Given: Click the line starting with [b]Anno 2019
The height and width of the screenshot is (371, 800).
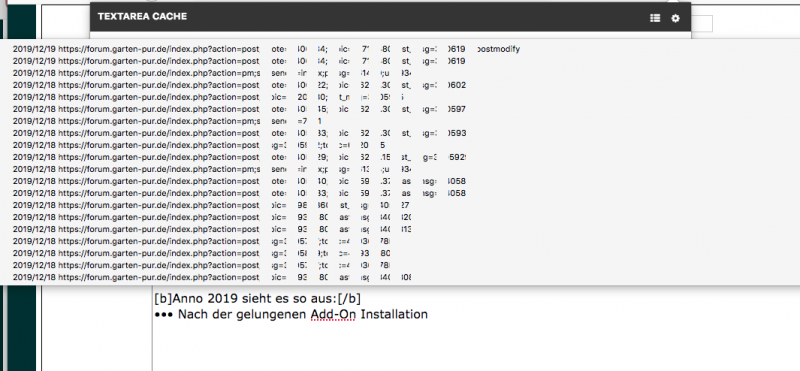Looking at the screenshot, I should click(x=258, y=298).
